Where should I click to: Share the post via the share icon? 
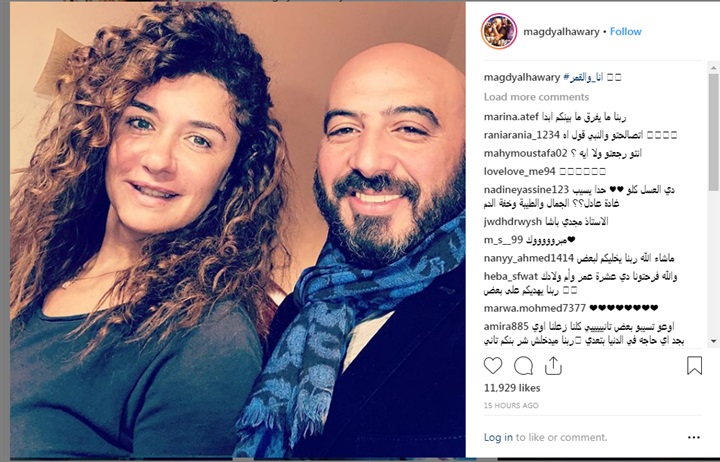pos(553,366)
